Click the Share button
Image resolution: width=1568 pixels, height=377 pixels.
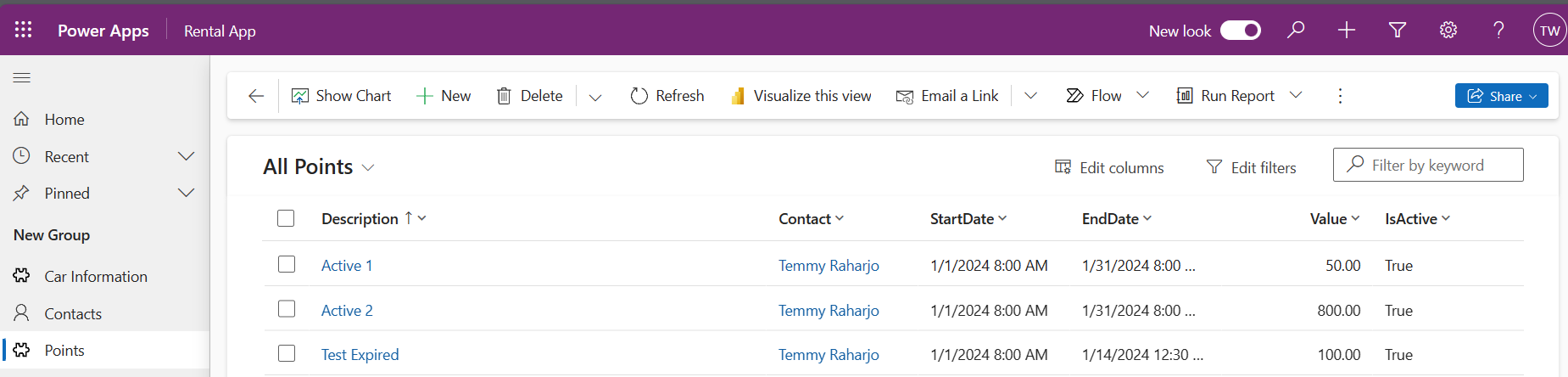pyautogui.click(x=1501, y=96)
